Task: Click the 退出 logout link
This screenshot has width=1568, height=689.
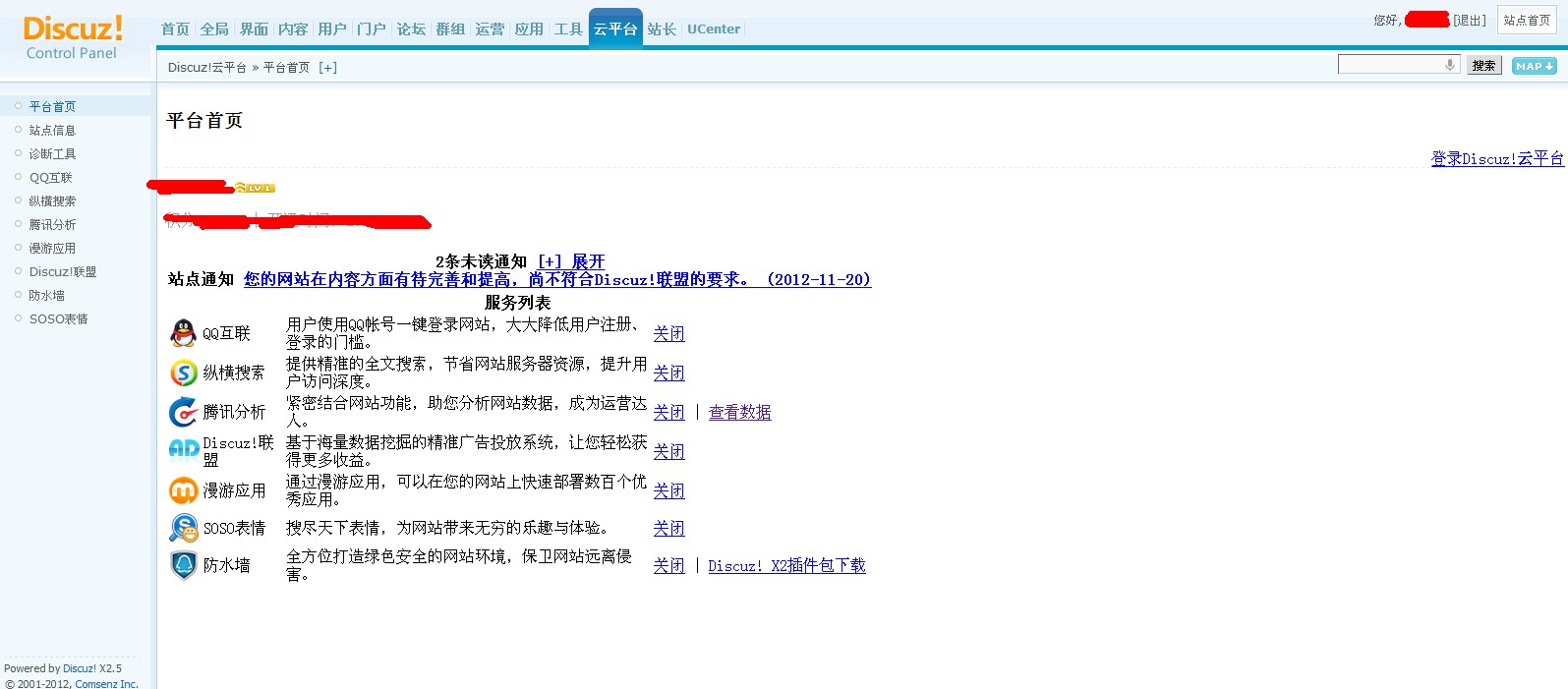Action: 1470,21
